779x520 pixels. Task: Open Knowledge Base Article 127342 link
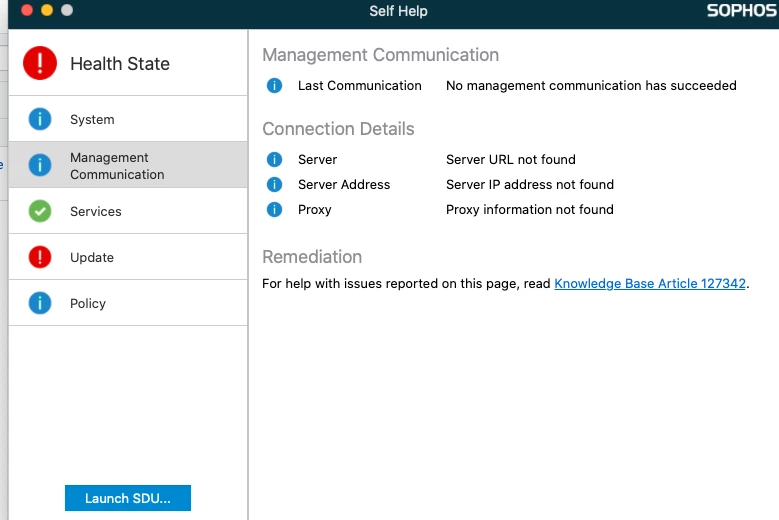pos(650,284)
